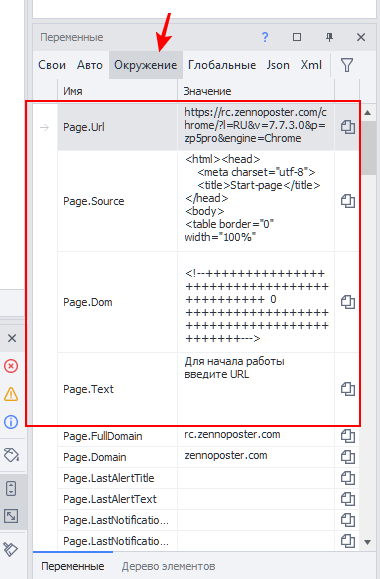This screenshot has height=579, width=380.
Task: Click the clear eraser icon at sidebar bottom
Action: pyautogui.click(x=11, y=549)
